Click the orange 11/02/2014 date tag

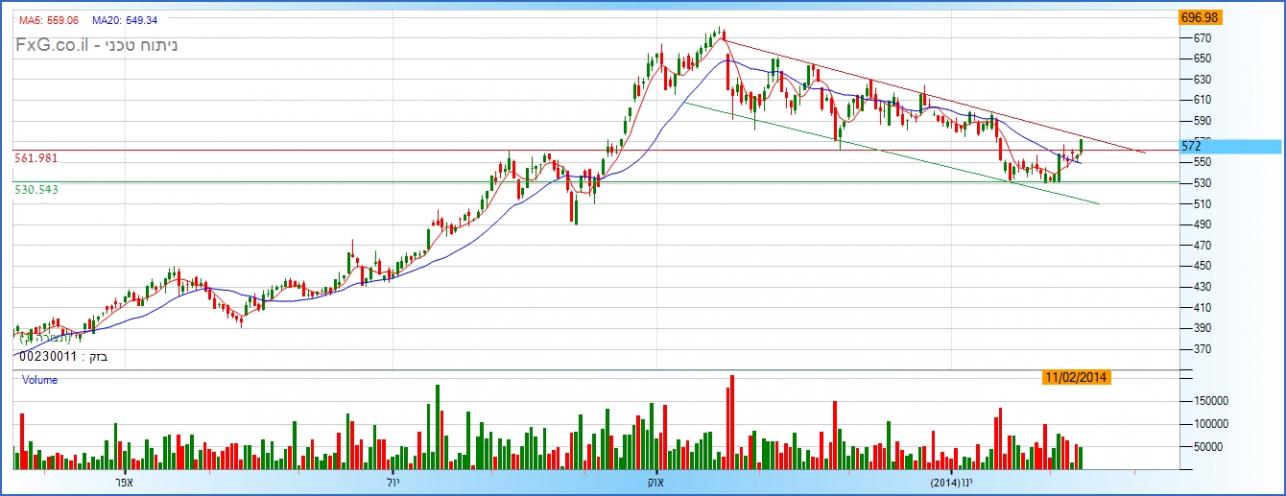tap(1076, 377)
